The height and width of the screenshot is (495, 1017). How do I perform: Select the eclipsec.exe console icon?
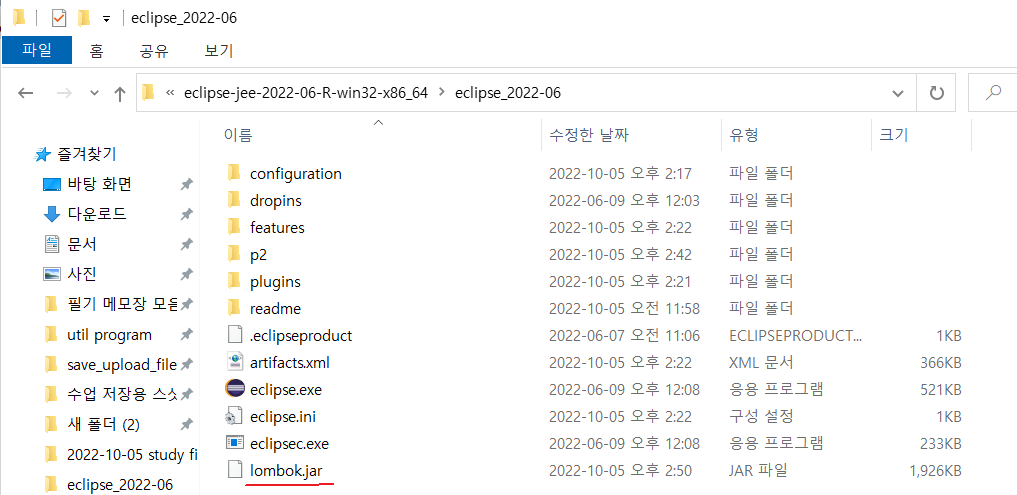point(234,444)
